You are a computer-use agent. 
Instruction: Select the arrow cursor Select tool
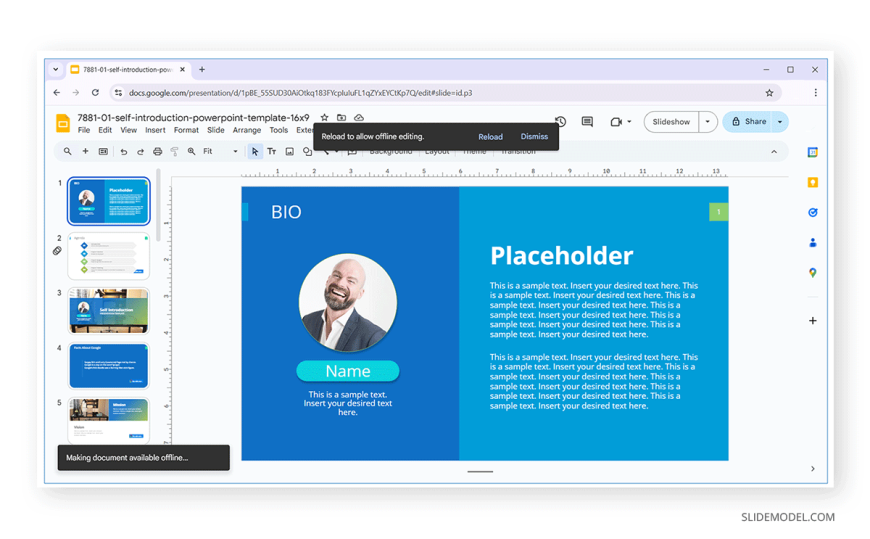tap(255, 152)
